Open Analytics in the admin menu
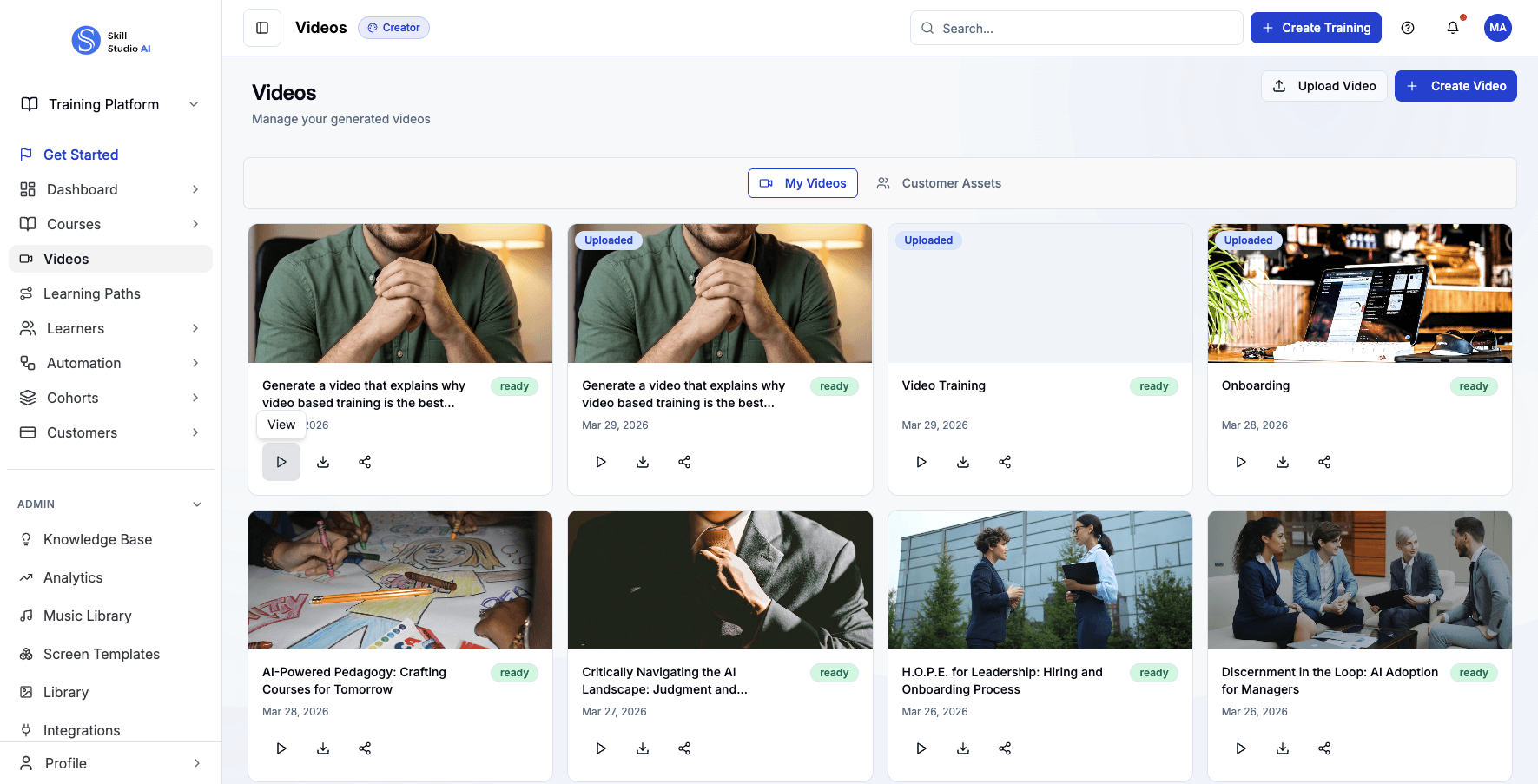The image size is (1538, 784). pos(110,577)
